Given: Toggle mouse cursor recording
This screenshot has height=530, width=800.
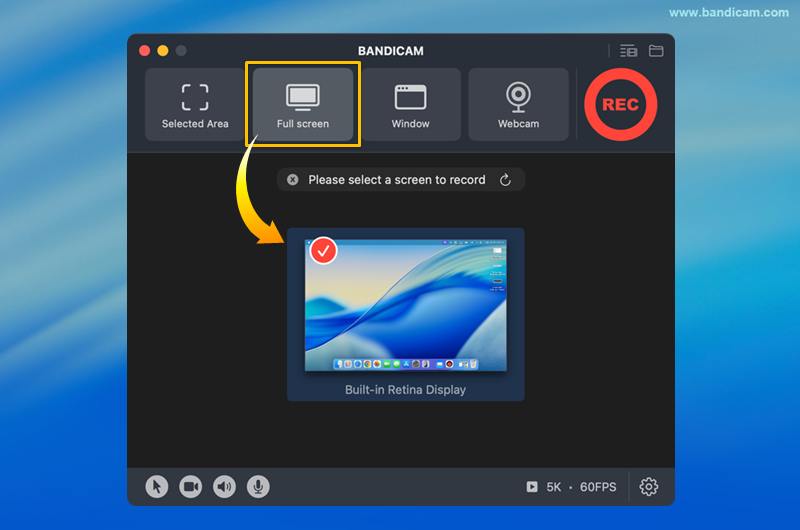Looking at the screenshot, I should [157, 486].
